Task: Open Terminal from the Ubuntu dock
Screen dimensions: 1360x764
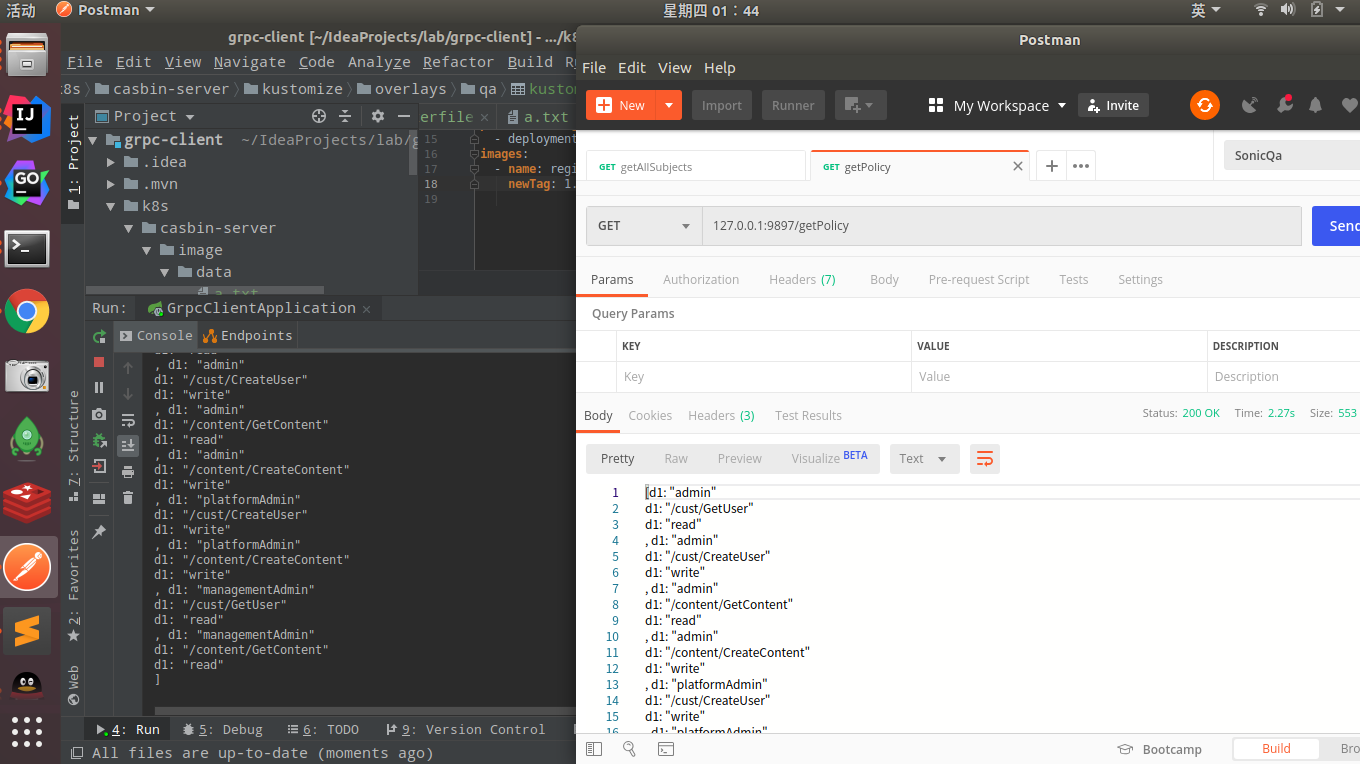Action: [27, 248]
